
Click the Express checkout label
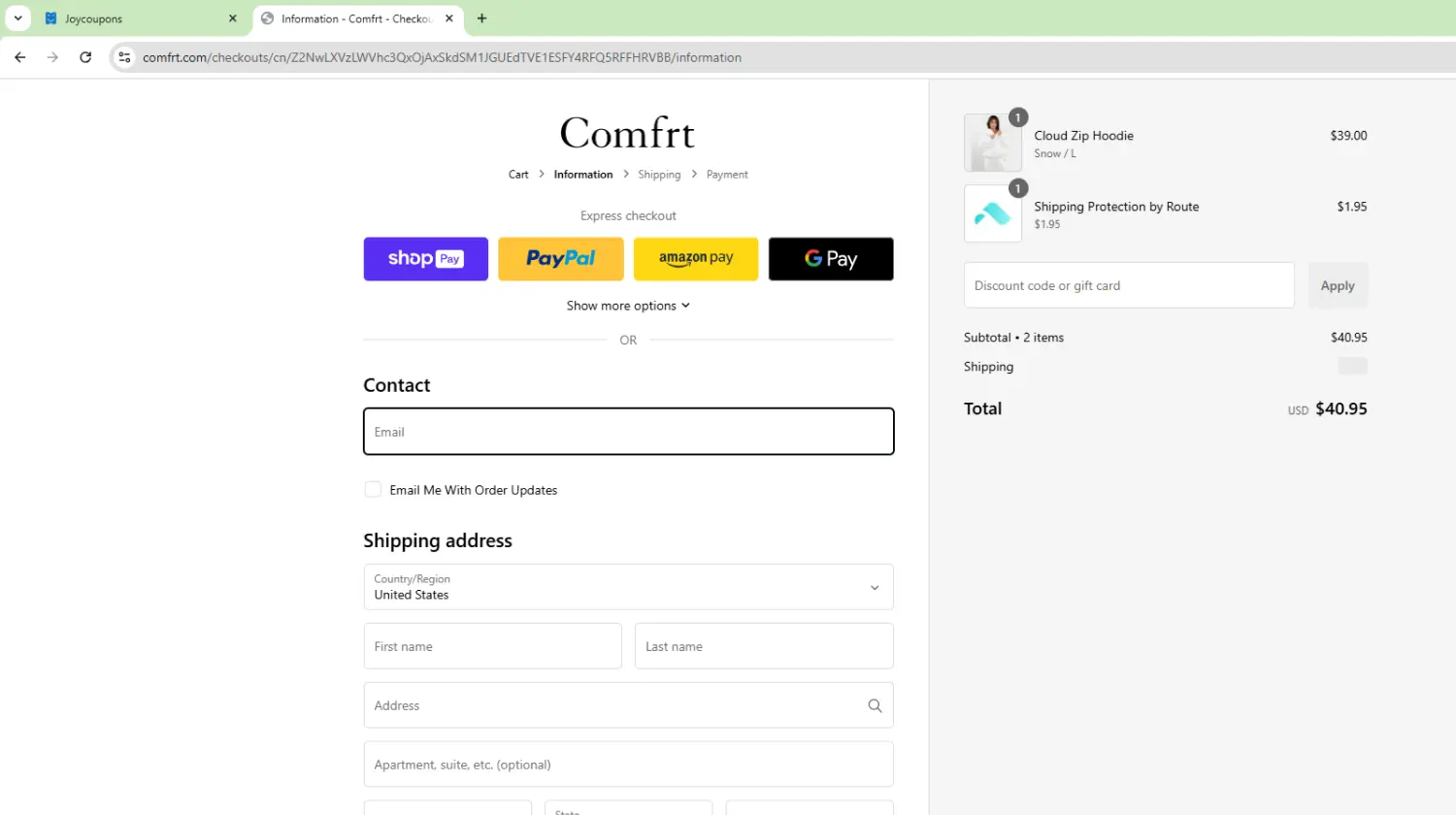click(628, 215)
